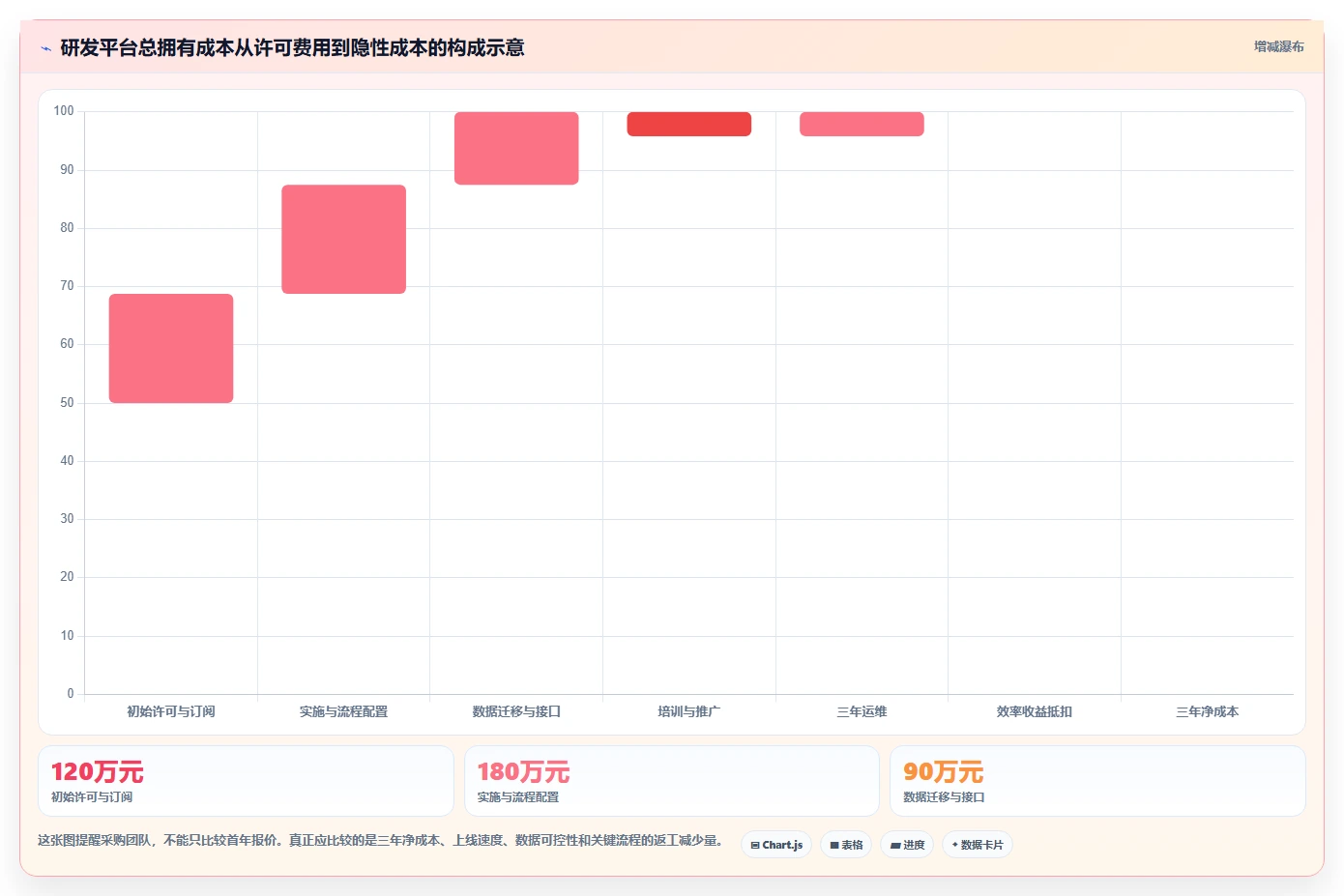Click the 表格 tag chip
The width and height of the screenshot is (1344, 896).
846,845
